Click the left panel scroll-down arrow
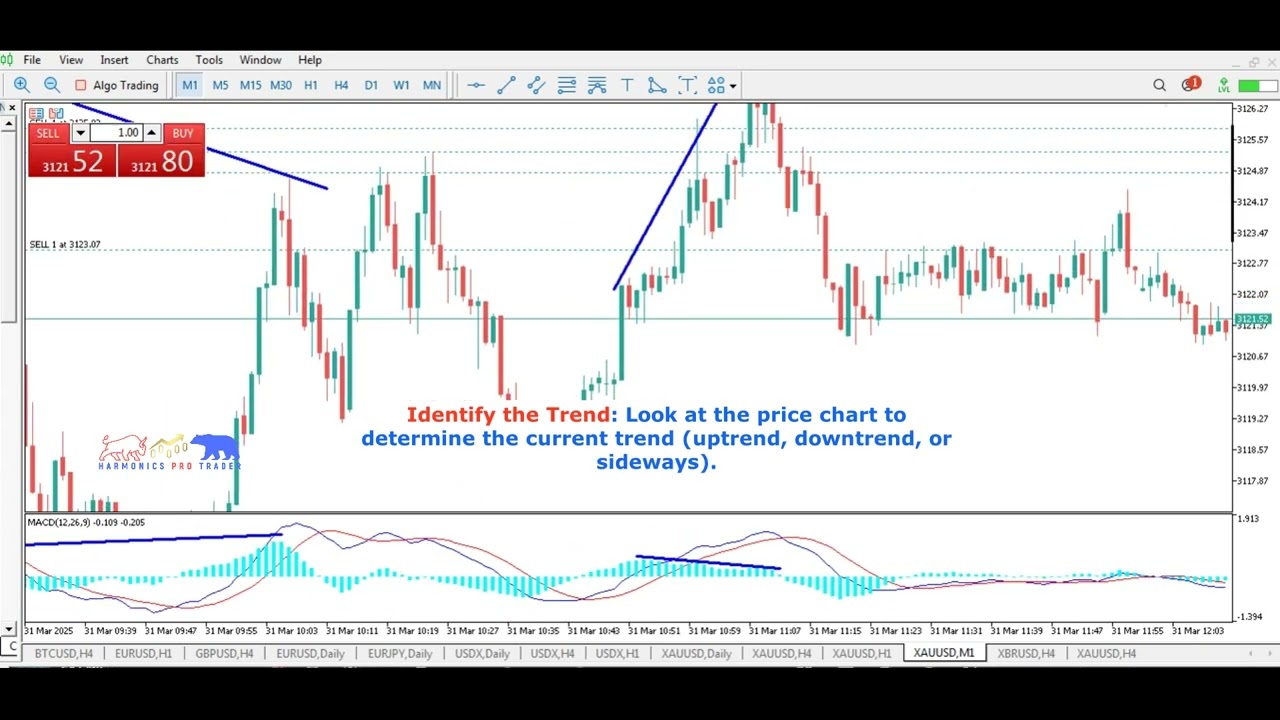Viewport: 1280px width, 720px height. (8, 629)
